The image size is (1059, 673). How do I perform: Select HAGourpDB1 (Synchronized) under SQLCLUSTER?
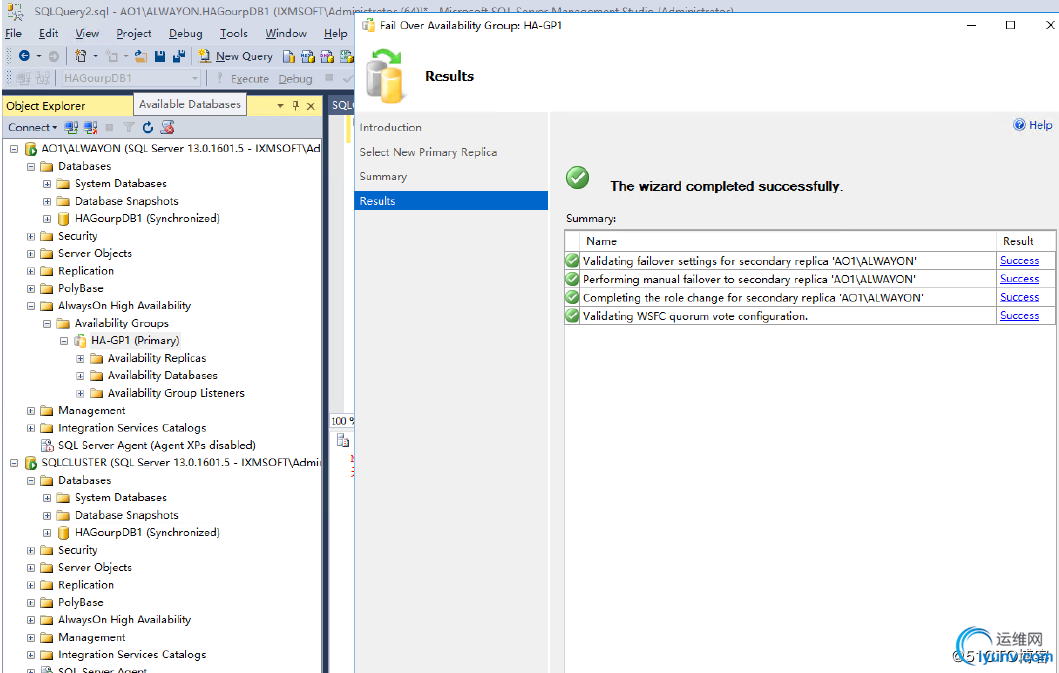click(x=147, y=532)
